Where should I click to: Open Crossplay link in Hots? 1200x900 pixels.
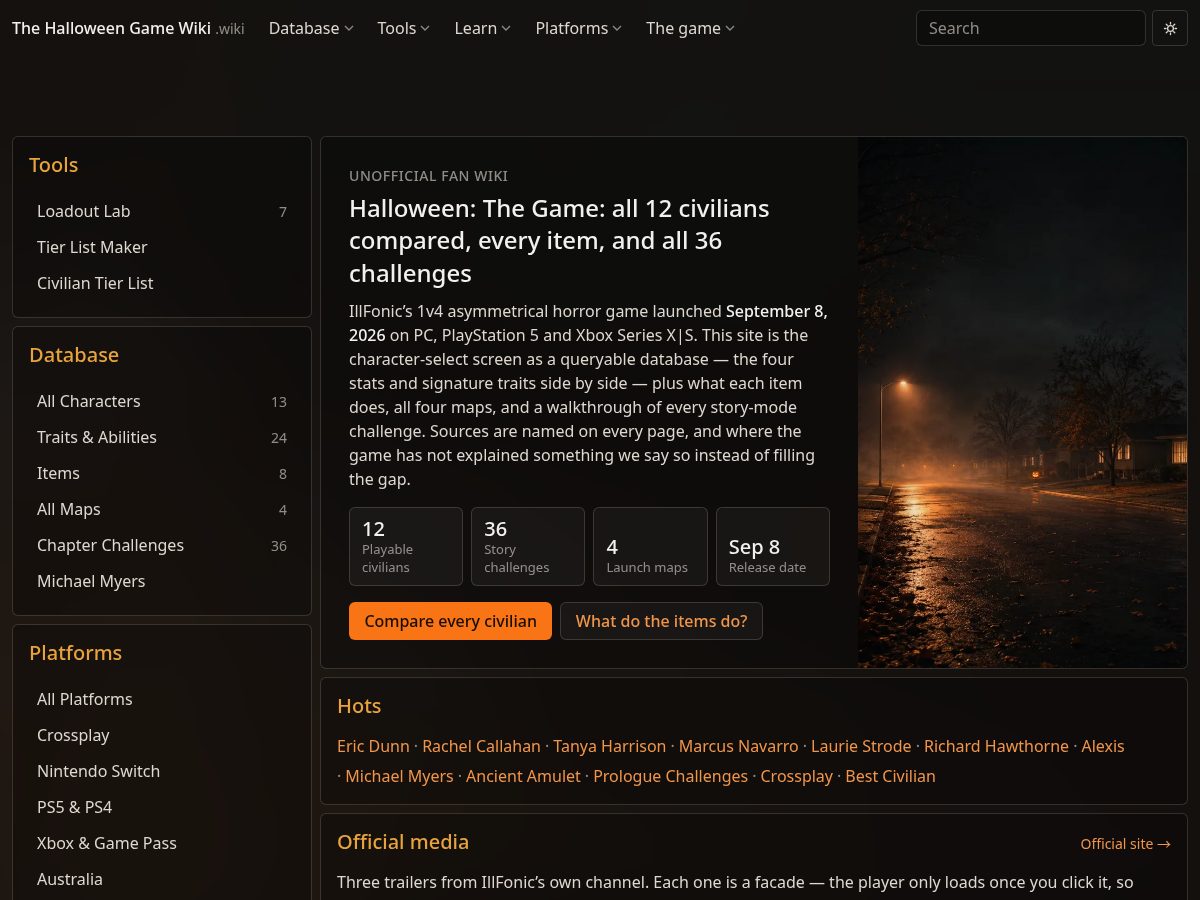tap(796, 776)
